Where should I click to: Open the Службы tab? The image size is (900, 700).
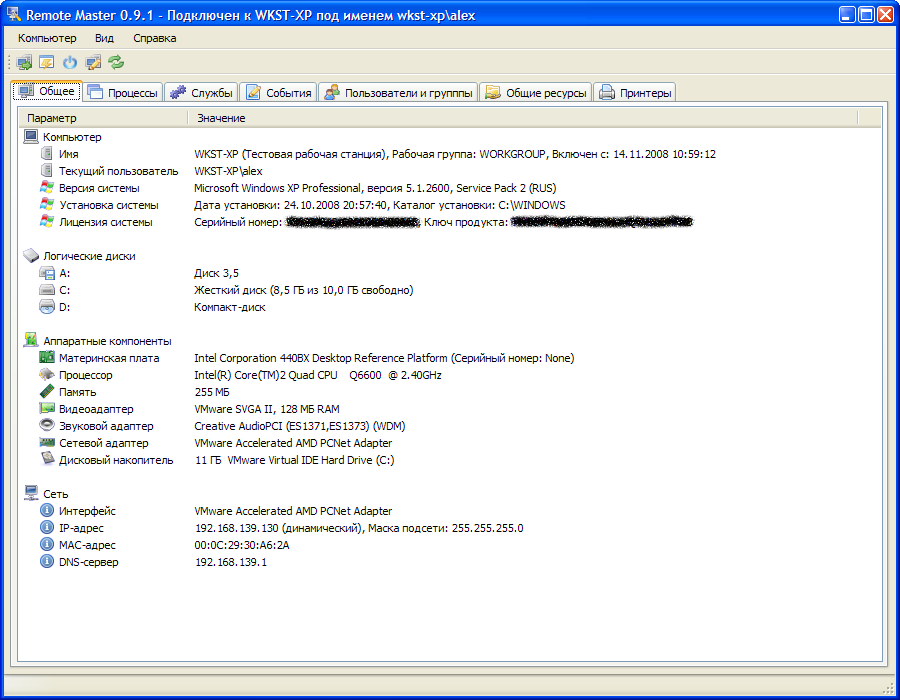pos(201,92)
